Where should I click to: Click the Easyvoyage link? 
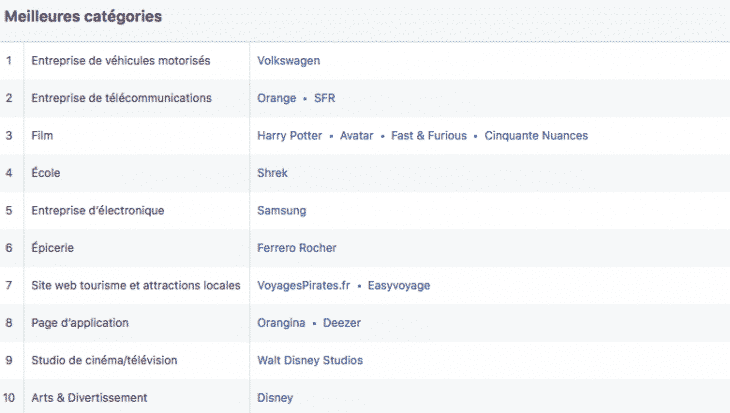(x=399, y=286)
